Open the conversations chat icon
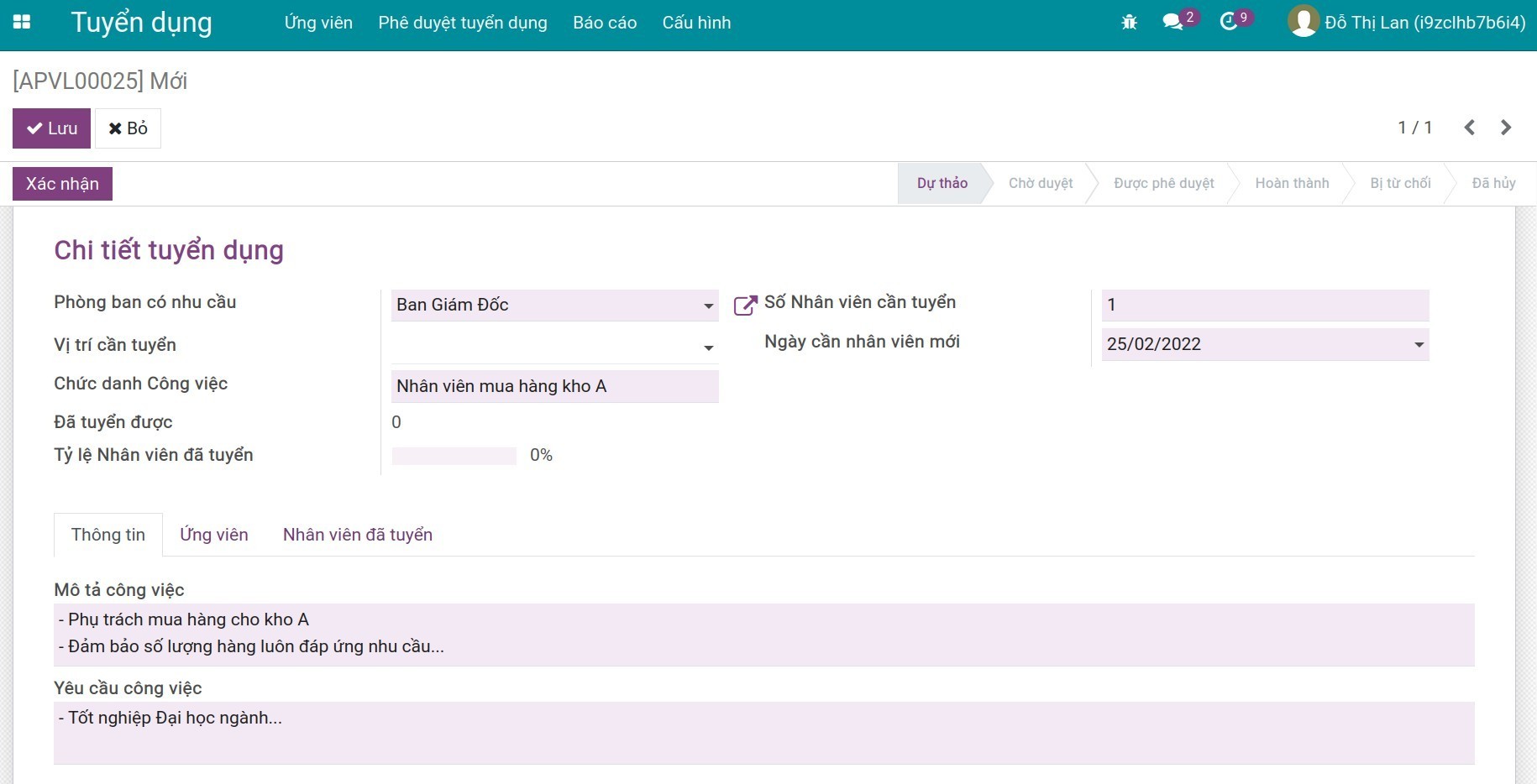The height and width of the screenshot is (784, 1537). [1172, 23]
